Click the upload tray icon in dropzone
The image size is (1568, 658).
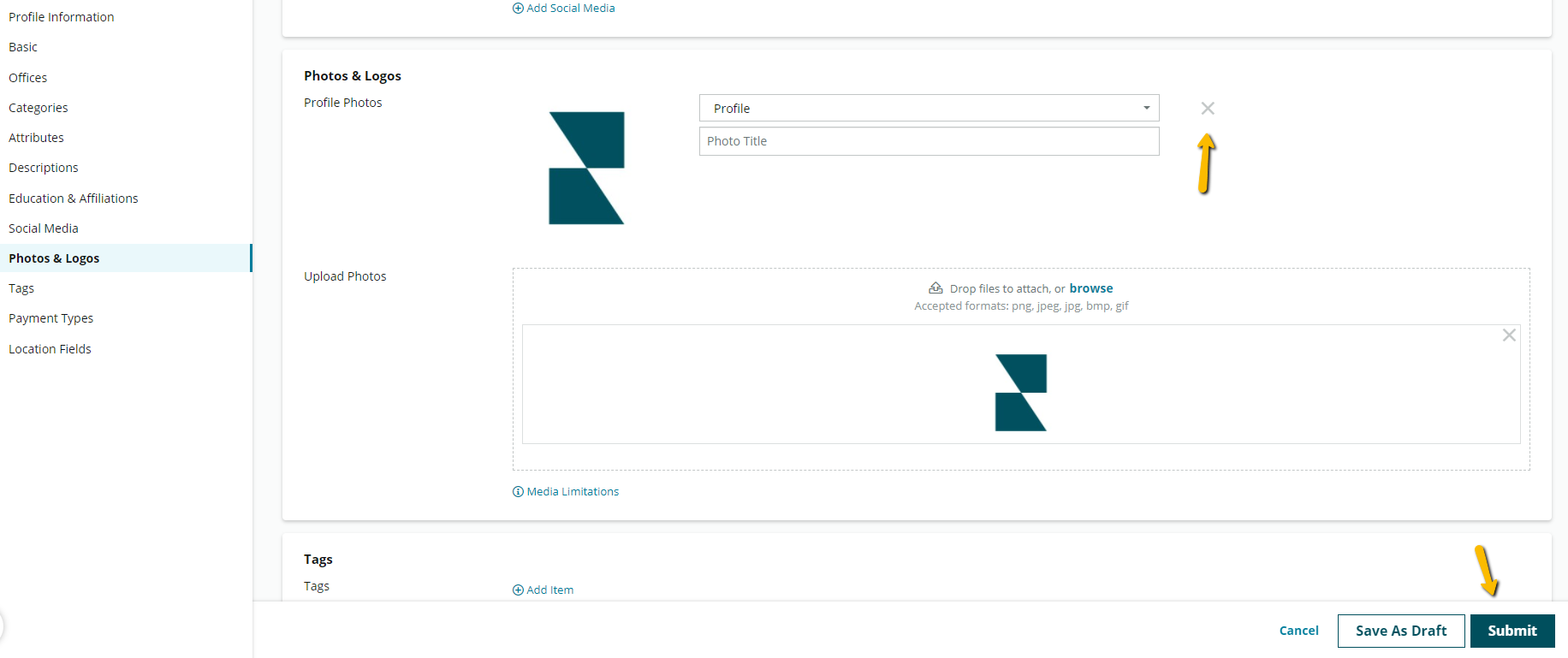pyautogui.click(x=935, y=288)
